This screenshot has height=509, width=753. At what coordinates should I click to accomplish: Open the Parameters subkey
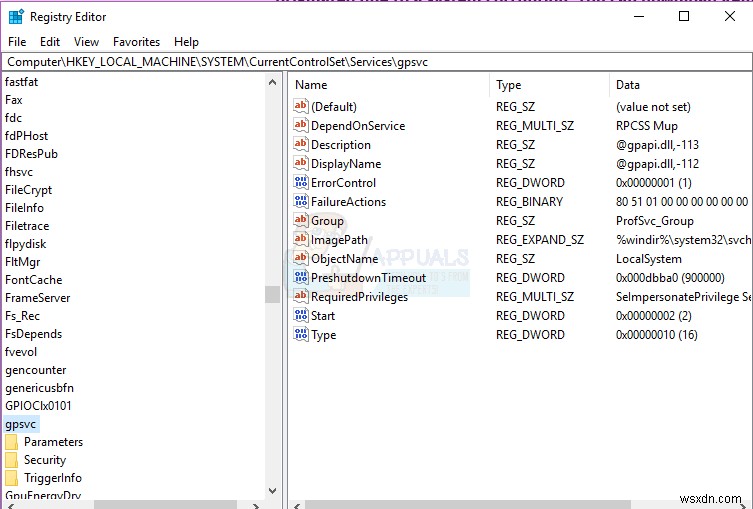53,442
